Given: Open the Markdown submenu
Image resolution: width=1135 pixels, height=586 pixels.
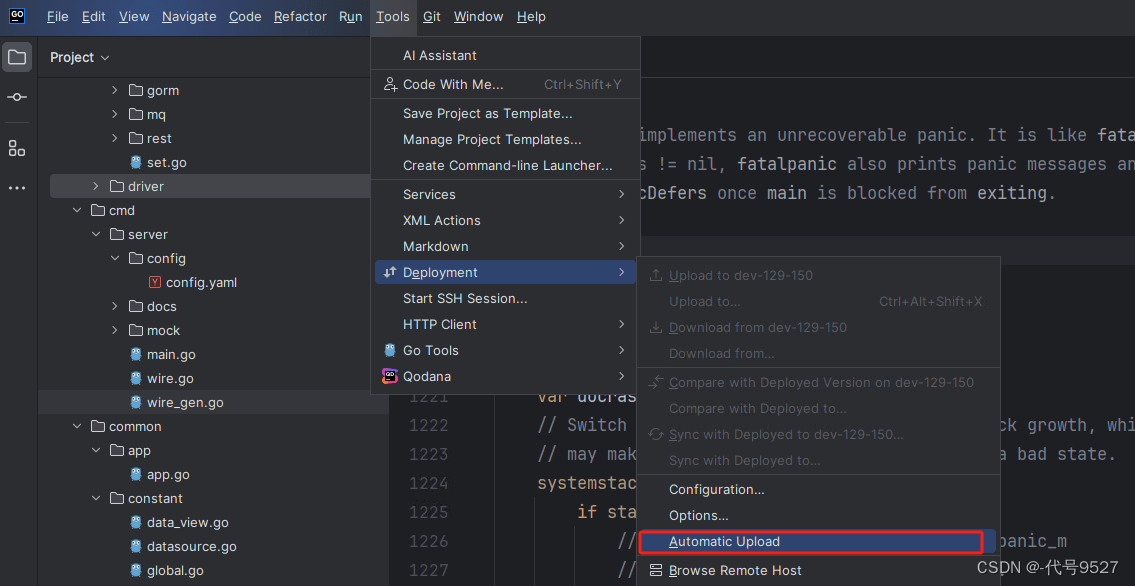Looking at the screenshot, I should [x=505, y=247].
